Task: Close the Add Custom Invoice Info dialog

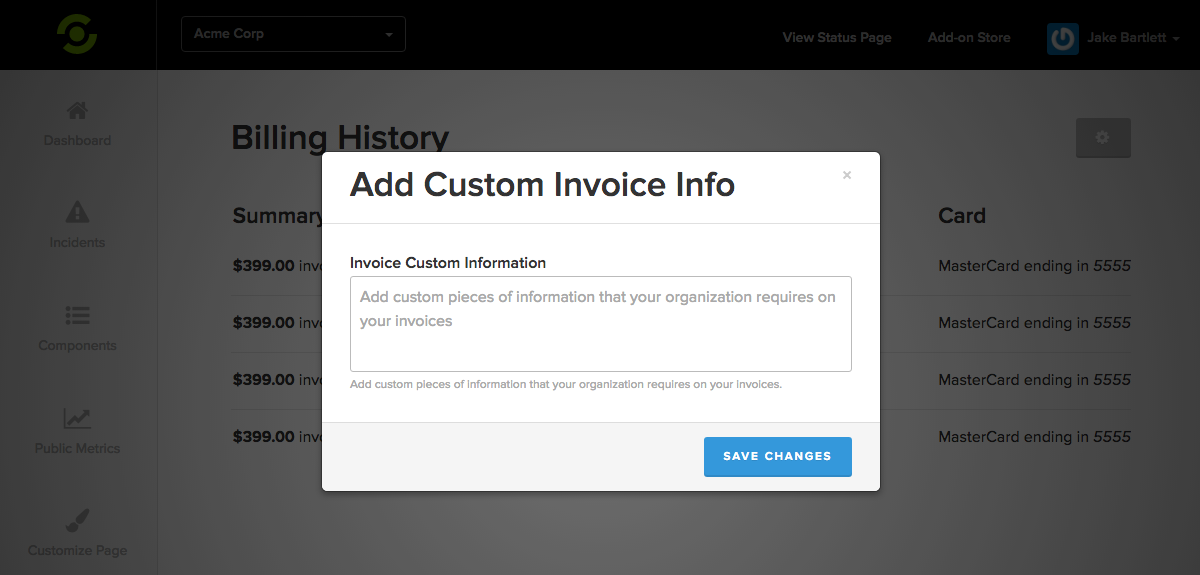Action: point(847,175)
